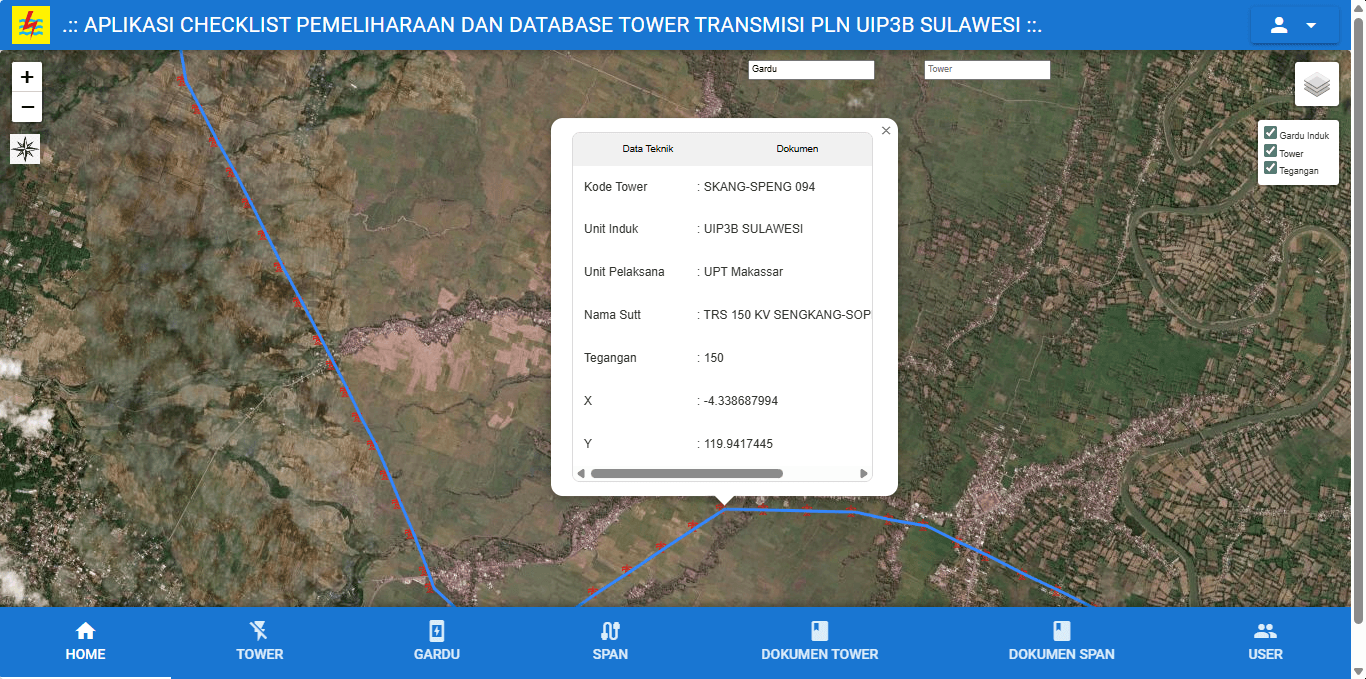1366x679 pixels.
Task: Close the tower info popup
Action: point(886,131)
